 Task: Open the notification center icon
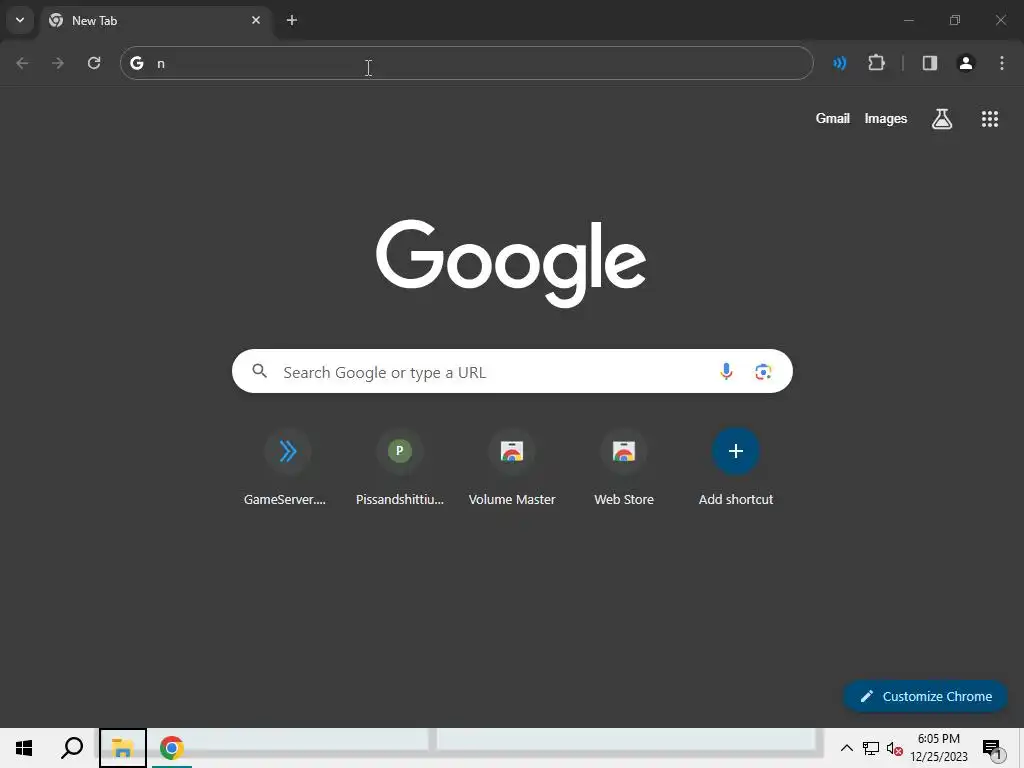coord(992,748)
